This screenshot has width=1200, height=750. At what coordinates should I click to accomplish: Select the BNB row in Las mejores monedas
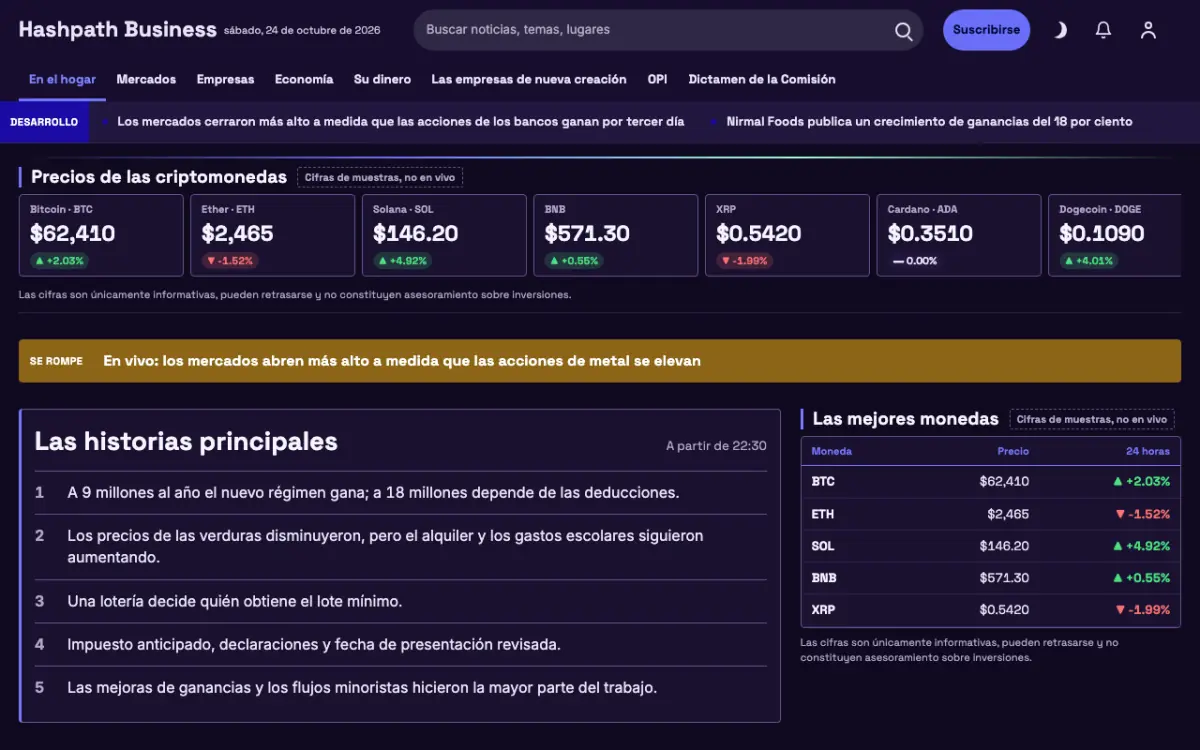tap(991, 578)
